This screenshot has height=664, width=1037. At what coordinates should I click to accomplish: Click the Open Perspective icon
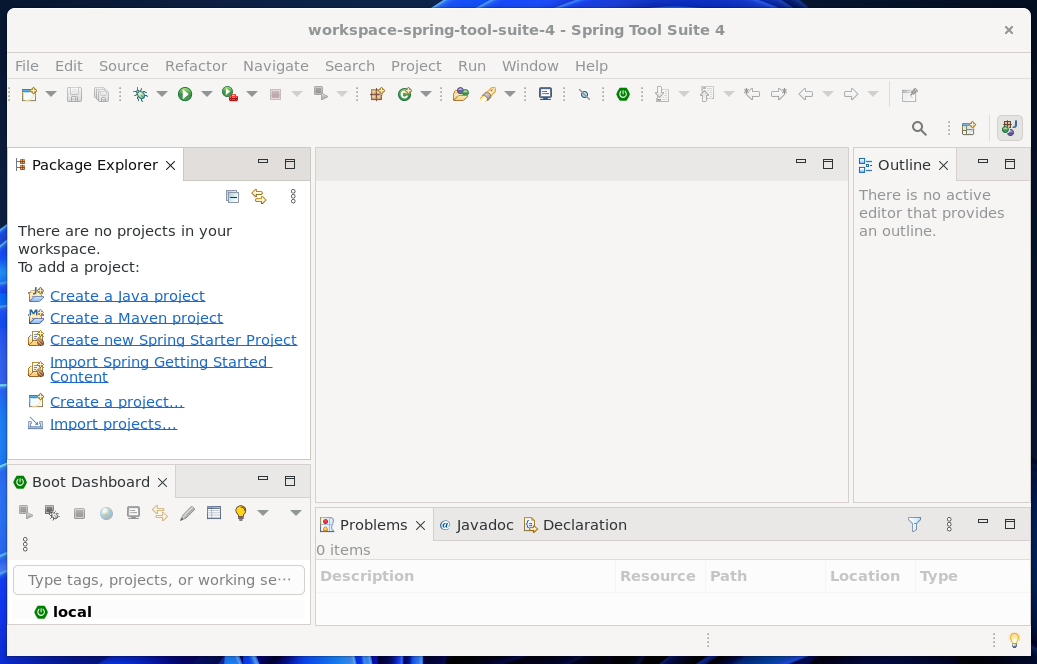[x=967, y=128]
